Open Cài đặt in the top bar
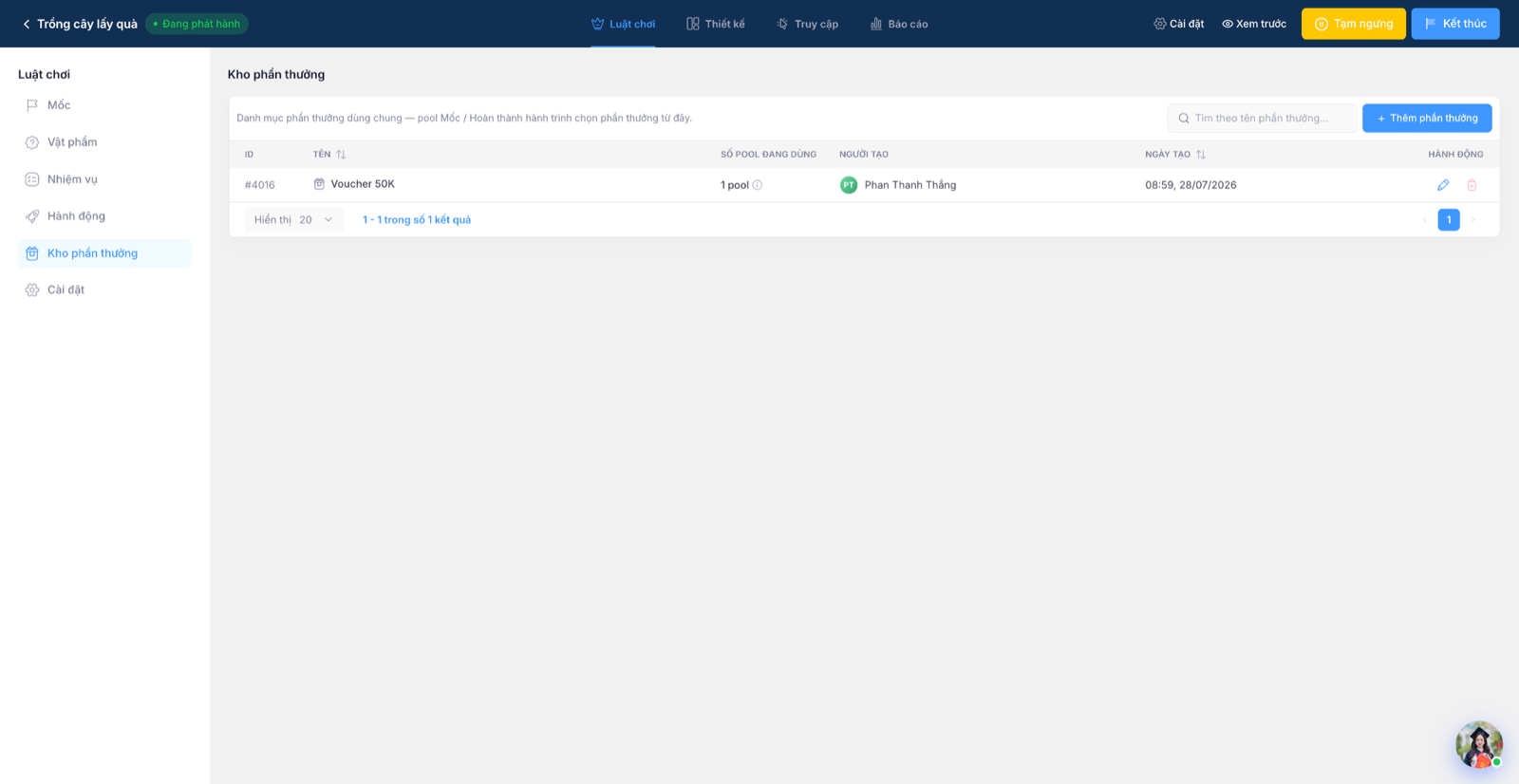Image resolution: width=1519 pixels, height=784 pixels. [x=1179, y=24]
